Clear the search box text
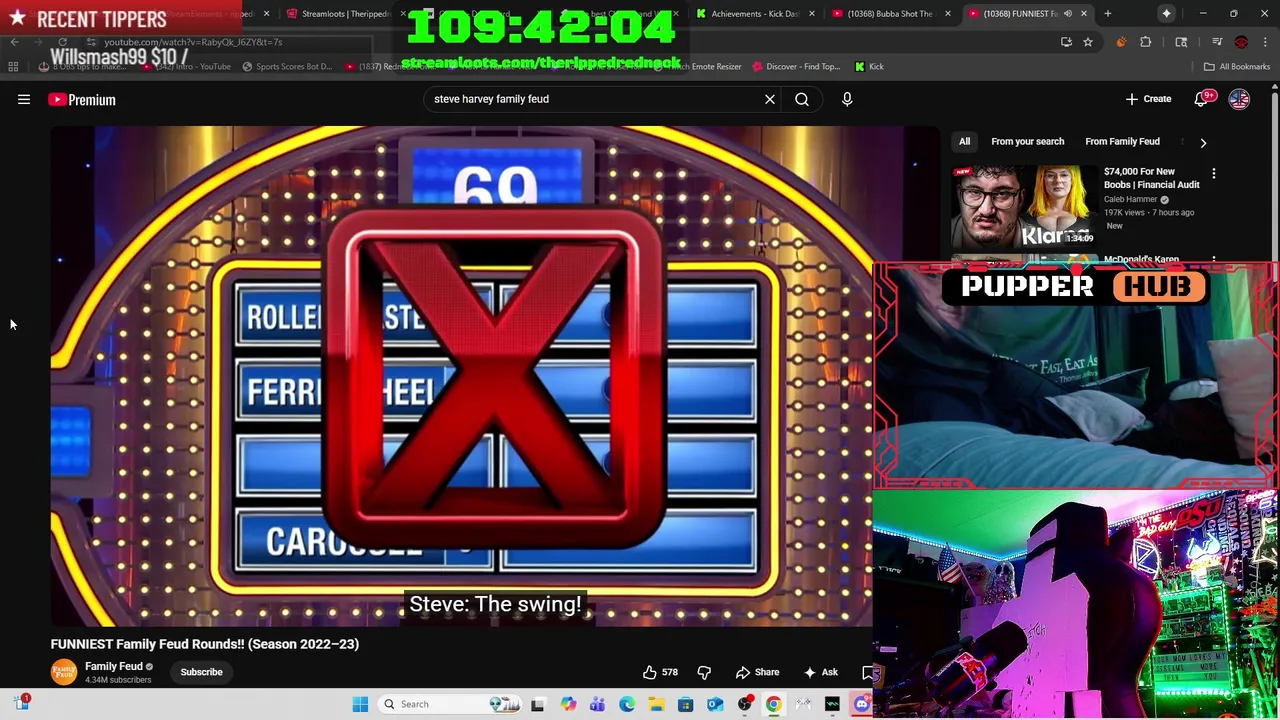Image resolution: width=1280 pixels, height=720 pixels. click(x=770, y=99)
